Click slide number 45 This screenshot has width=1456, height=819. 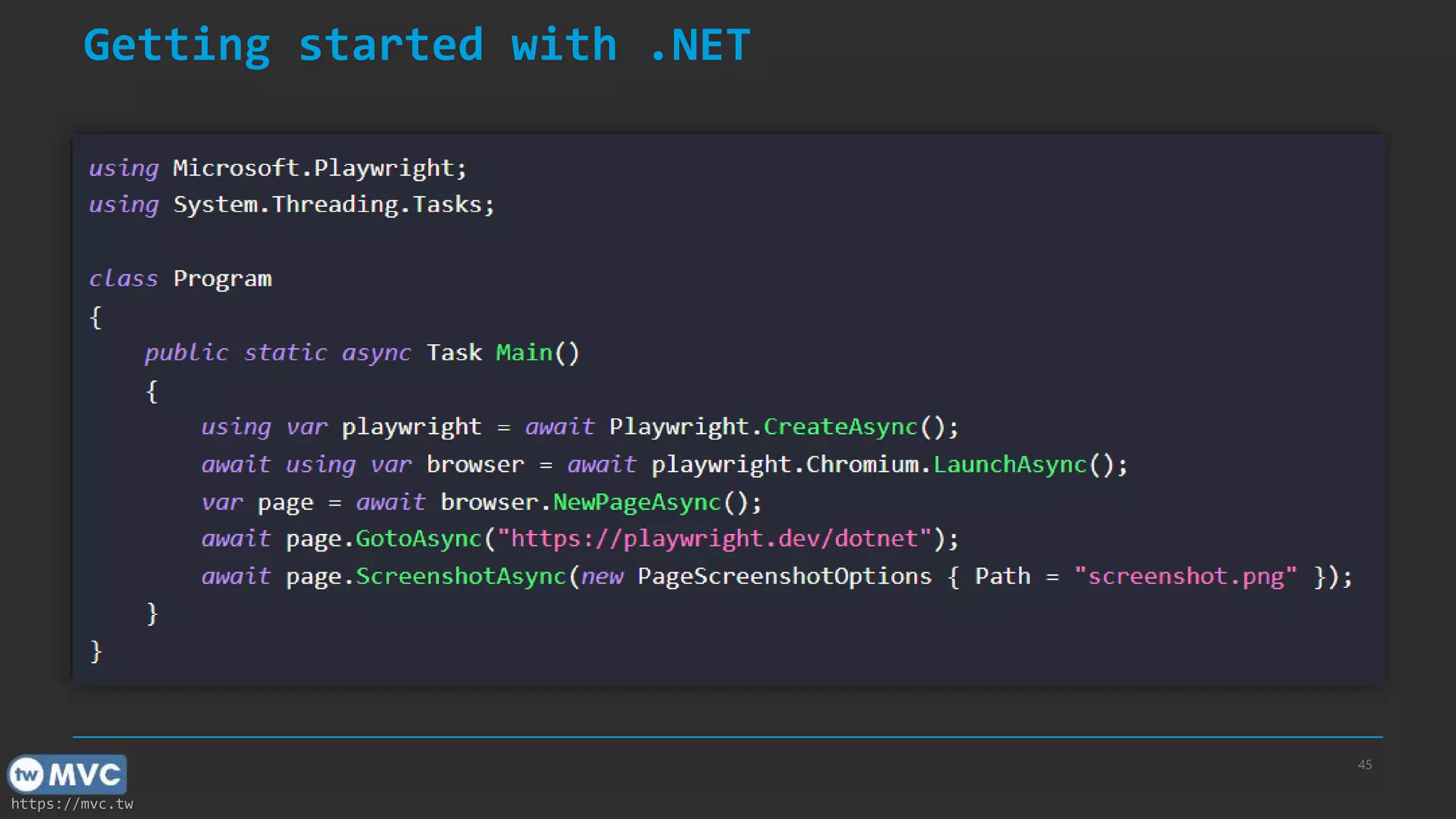(x=1365, y=764)
